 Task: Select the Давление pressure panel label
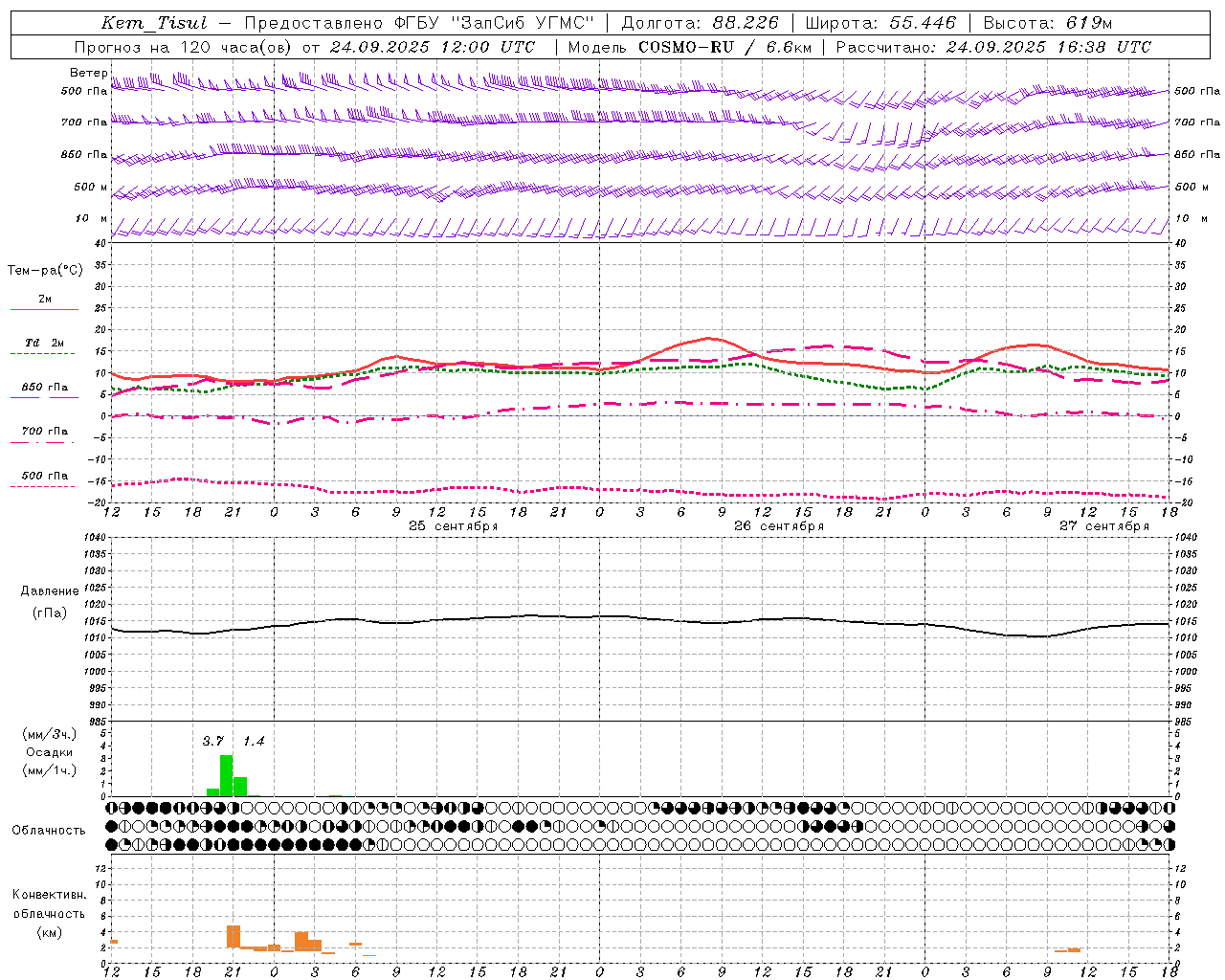[50, 591]
